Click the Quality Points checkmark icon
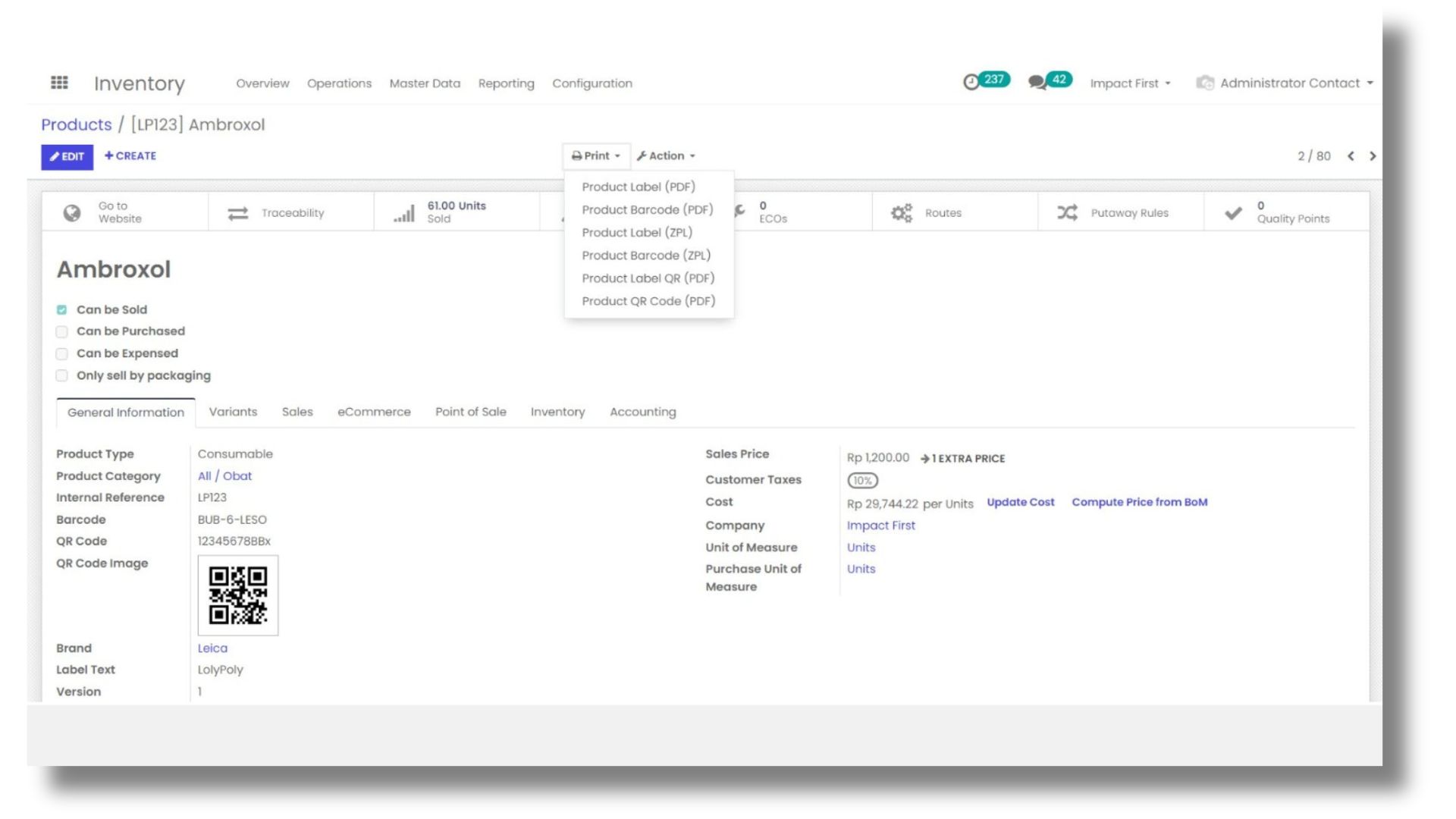Image resolution: width=1456 pixels, height=819 pixels. pyautogui.click(x=1234, y=213)
